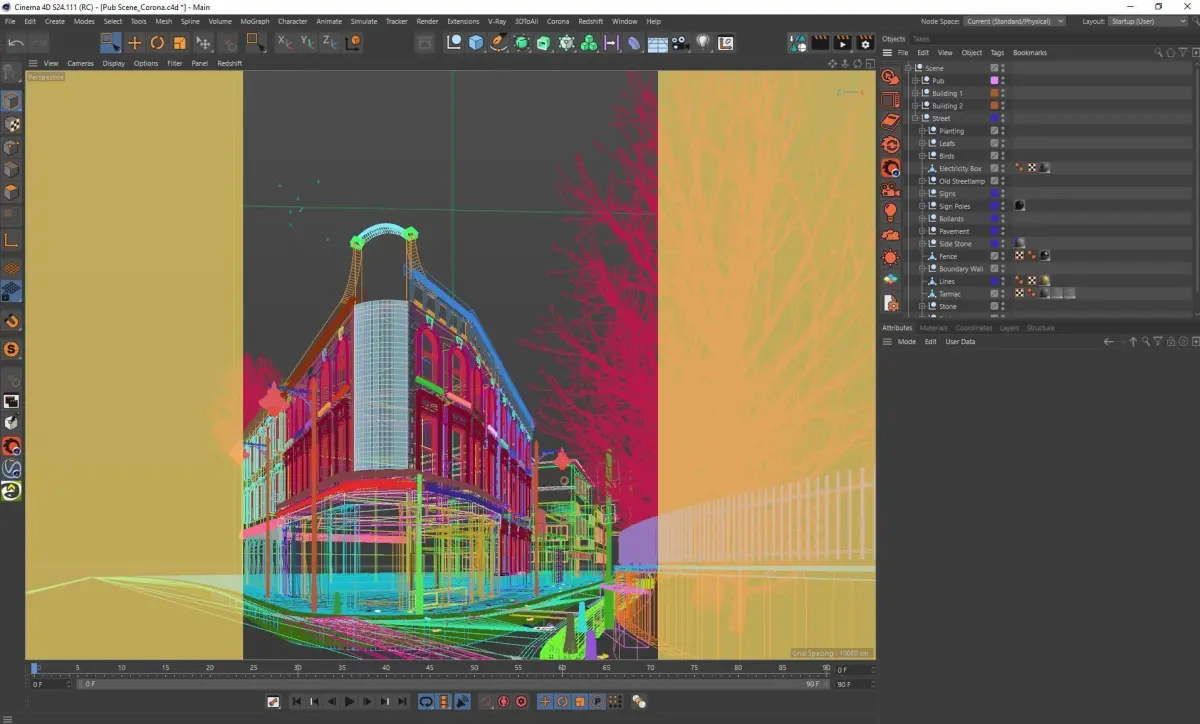Select Texture mode checkered icon in left toolbar
This screenshot has height=724, width=1200.
click(x=11, y=124)
